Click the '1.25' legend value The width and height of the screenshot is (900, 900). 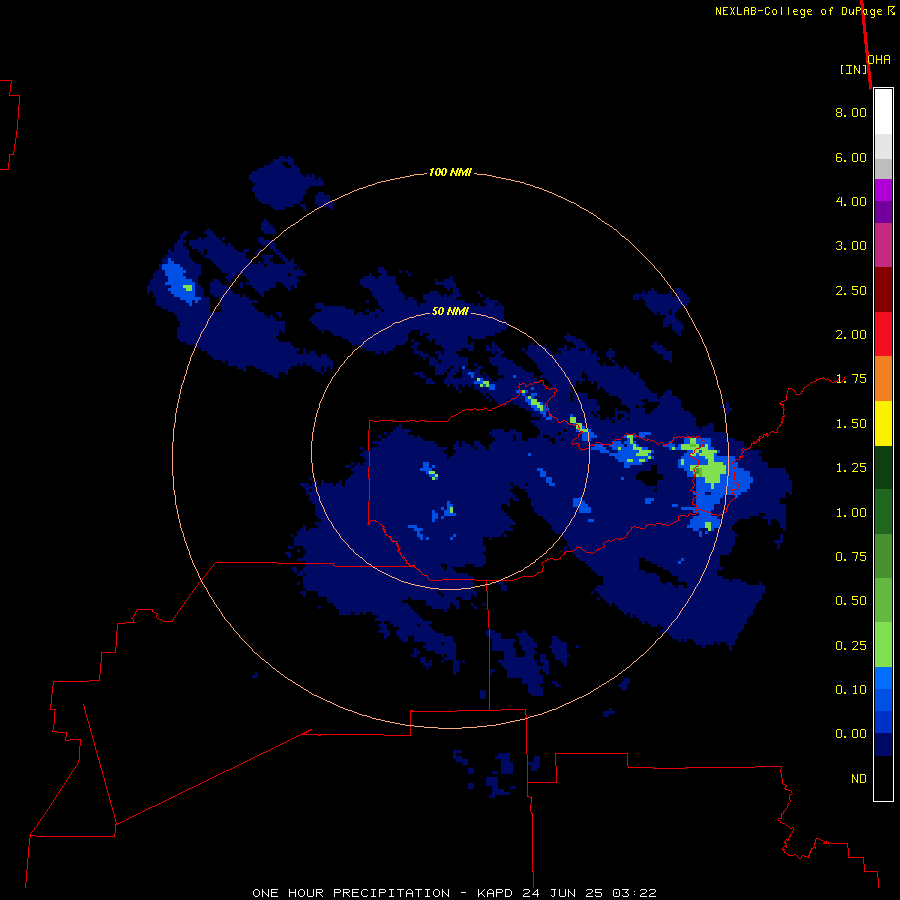pos(851,468)
